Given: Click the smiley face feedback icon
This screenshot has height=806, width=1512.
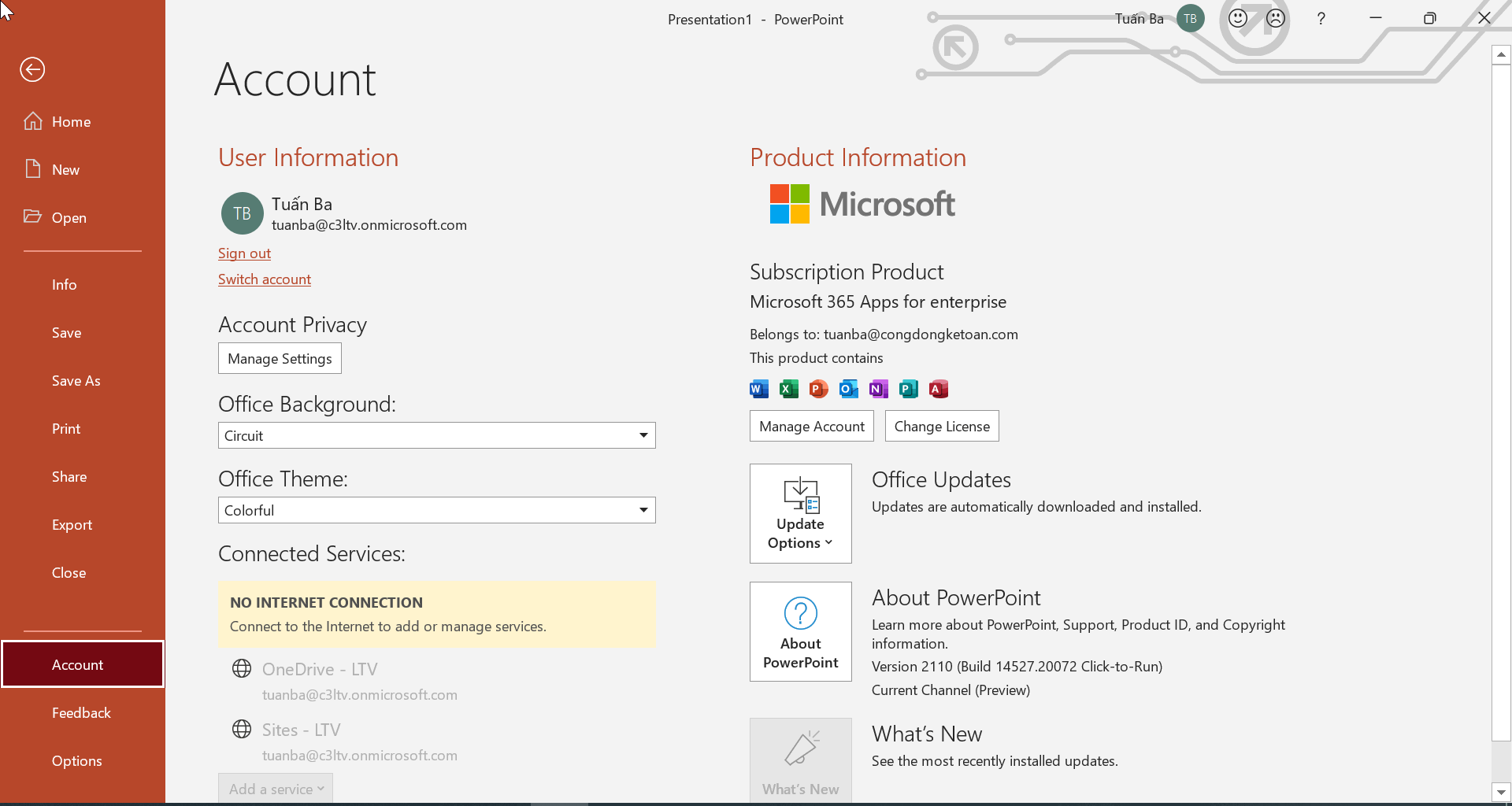Looking at the screenshot, I should click(1238, 18).
